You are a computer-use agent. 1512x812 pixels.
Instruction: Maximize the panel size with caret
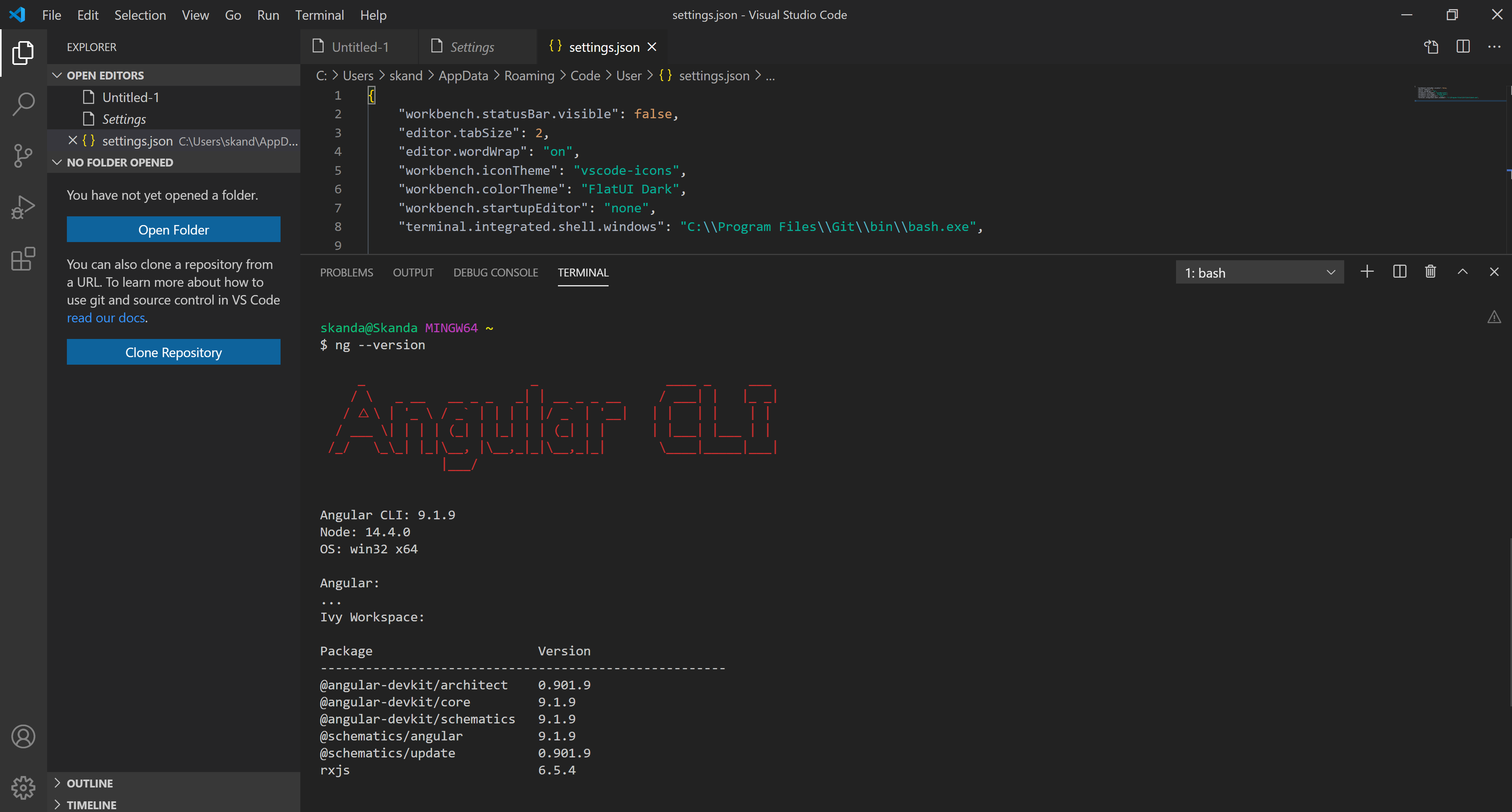(1463, 272)
